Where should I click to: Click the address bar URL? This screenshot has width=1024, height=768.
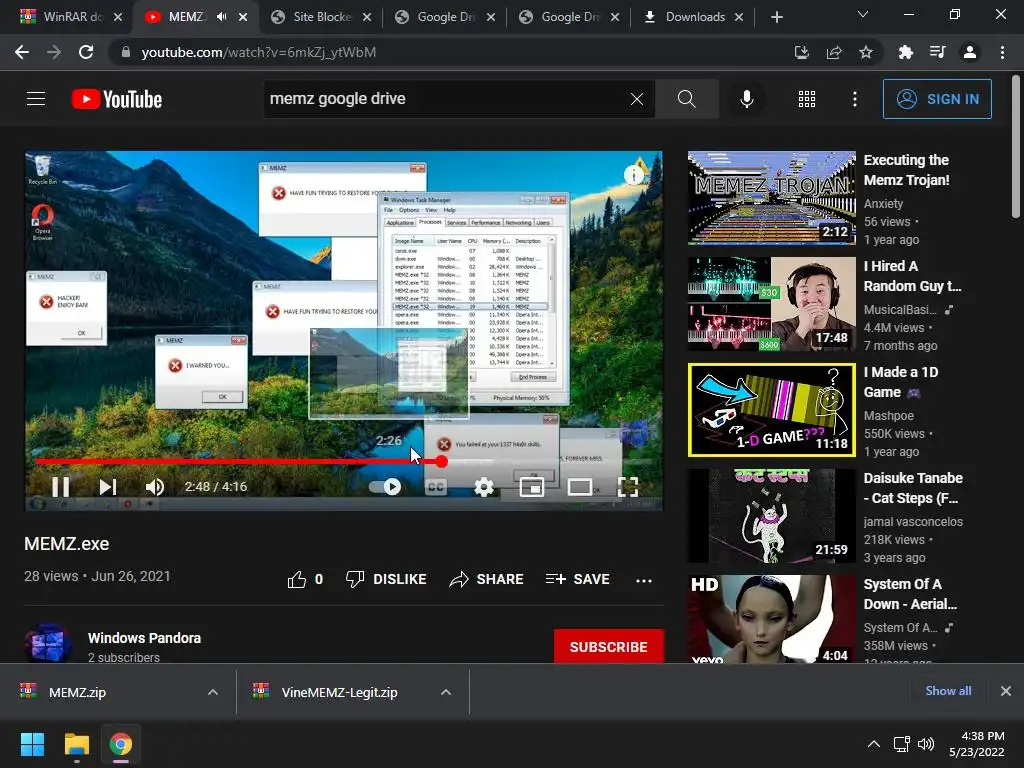[x=259, y=52]
